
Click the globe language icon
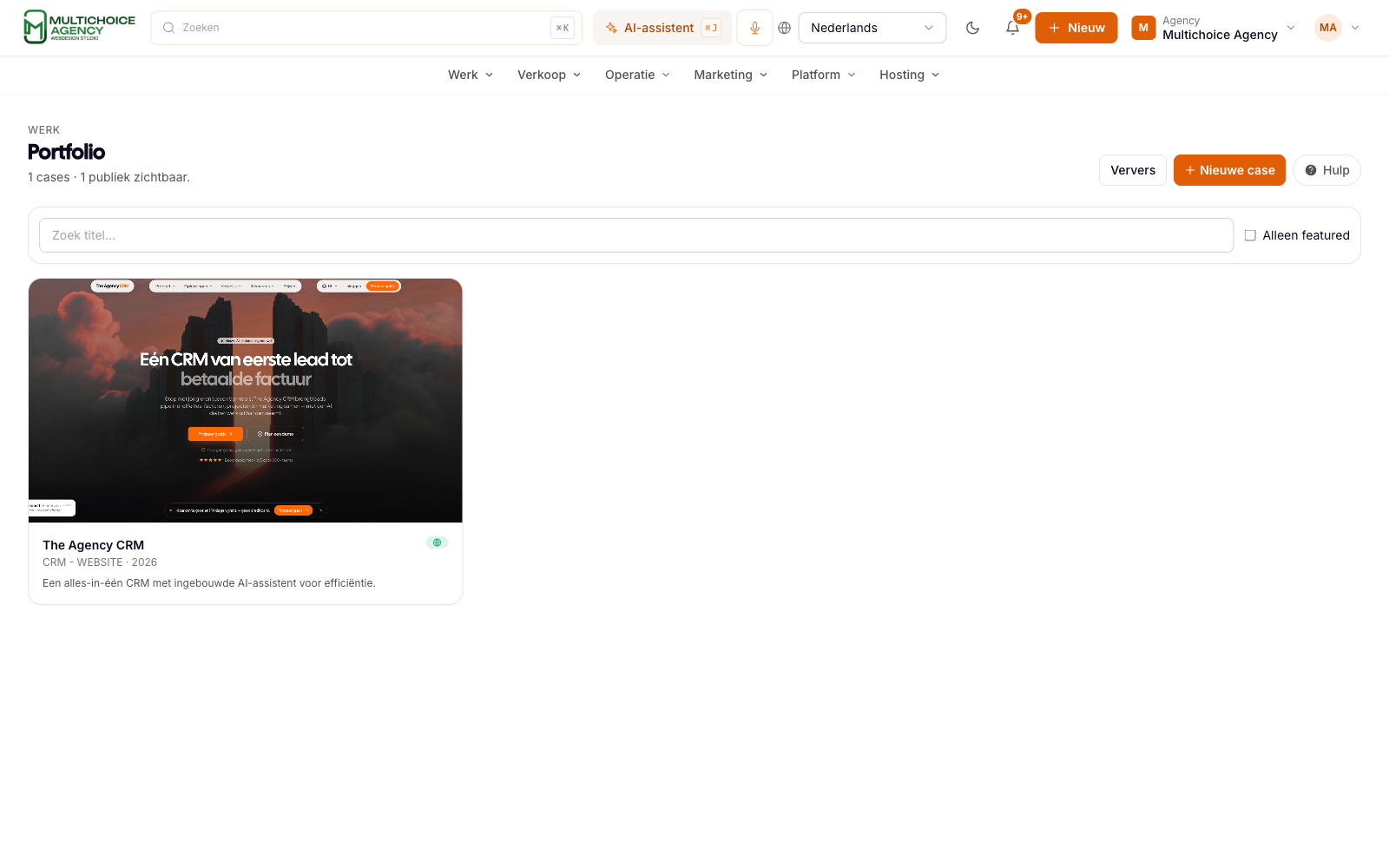pos(785,28)
